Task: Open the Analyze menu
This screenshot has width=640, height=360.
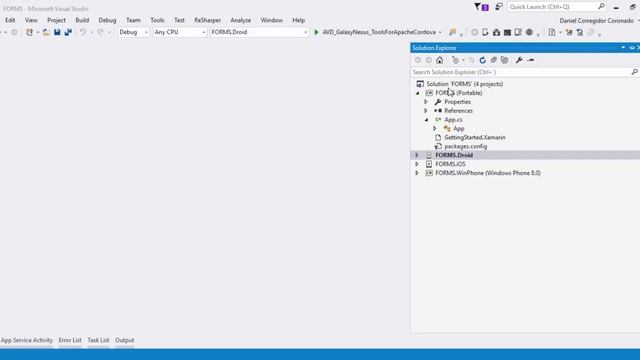Action: [241, 20]
